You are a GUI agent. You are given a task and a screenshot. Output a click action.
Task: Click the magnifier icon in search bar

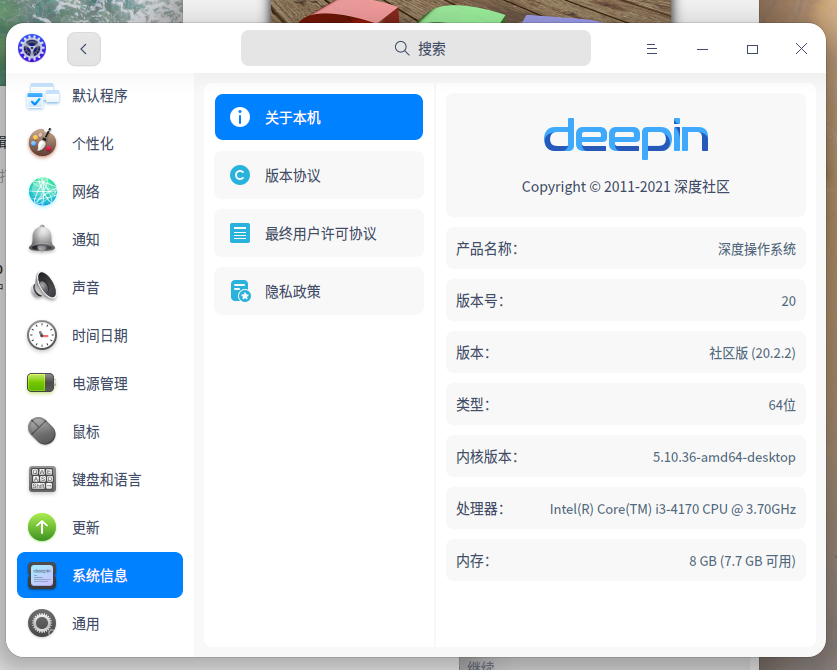[402, 49]
